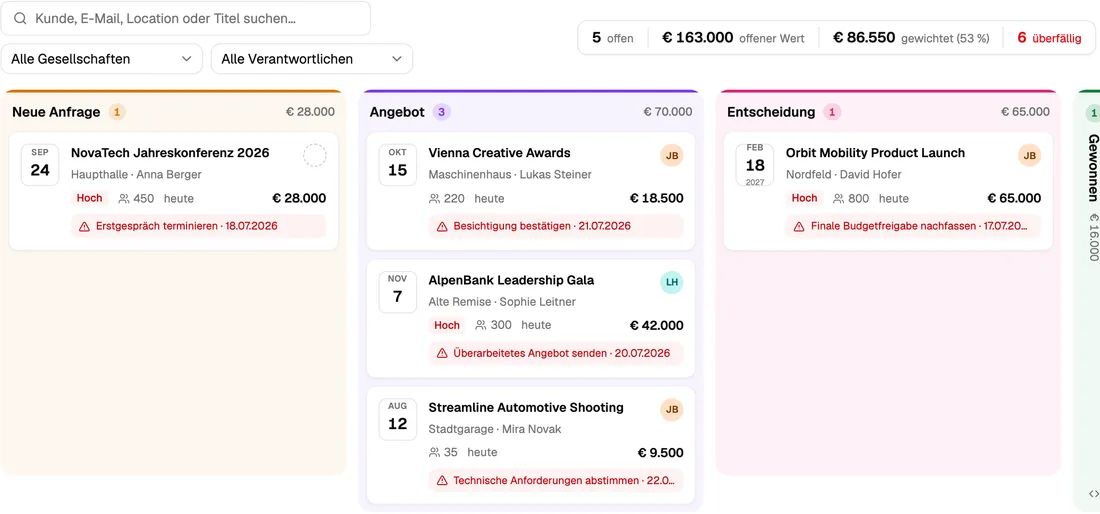Click the Entscheidung column header
Screen dimensions: 1100x514
(x=771, y=112)
